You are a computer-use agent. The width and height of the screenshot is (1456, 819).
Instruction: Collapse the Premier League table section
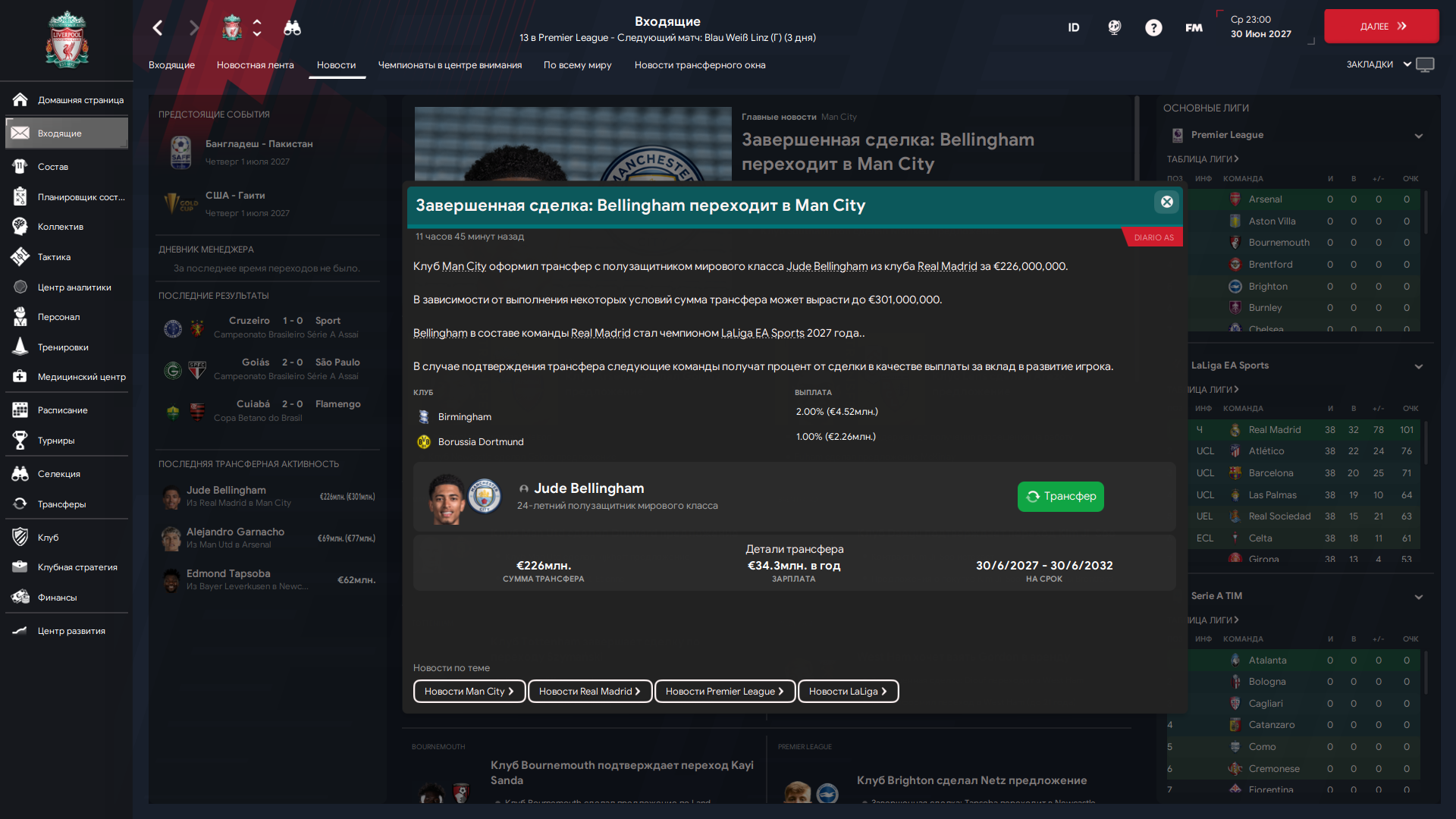click(1418, 136)
